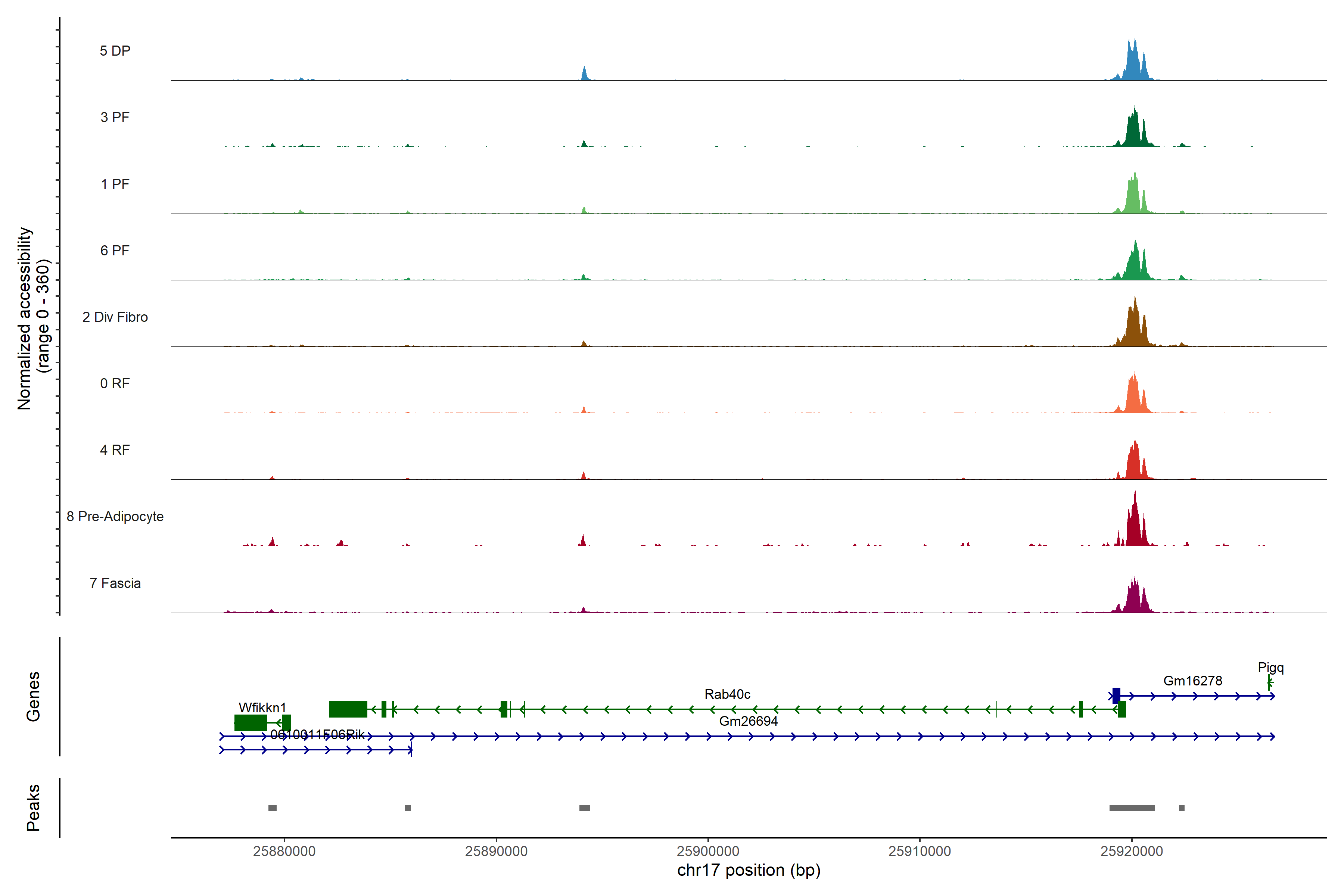Click the large green Rab40c exon block
Screen dimensions: 1344x896
(348, 709)
